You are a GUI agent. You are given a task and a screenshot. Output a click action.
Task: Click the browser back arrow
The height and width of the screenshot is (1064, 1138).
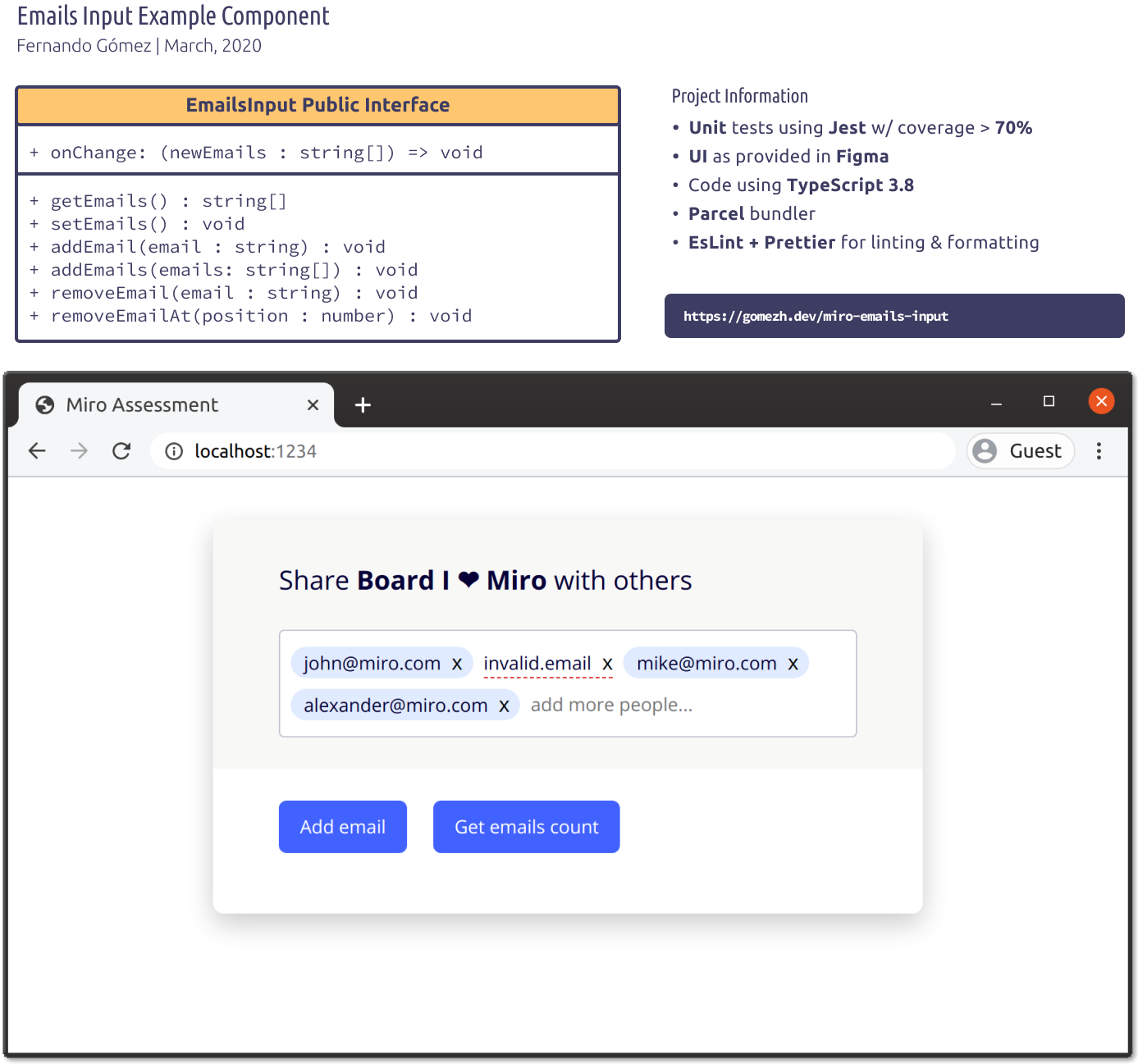pyautogui.click(x=37, y=451)
